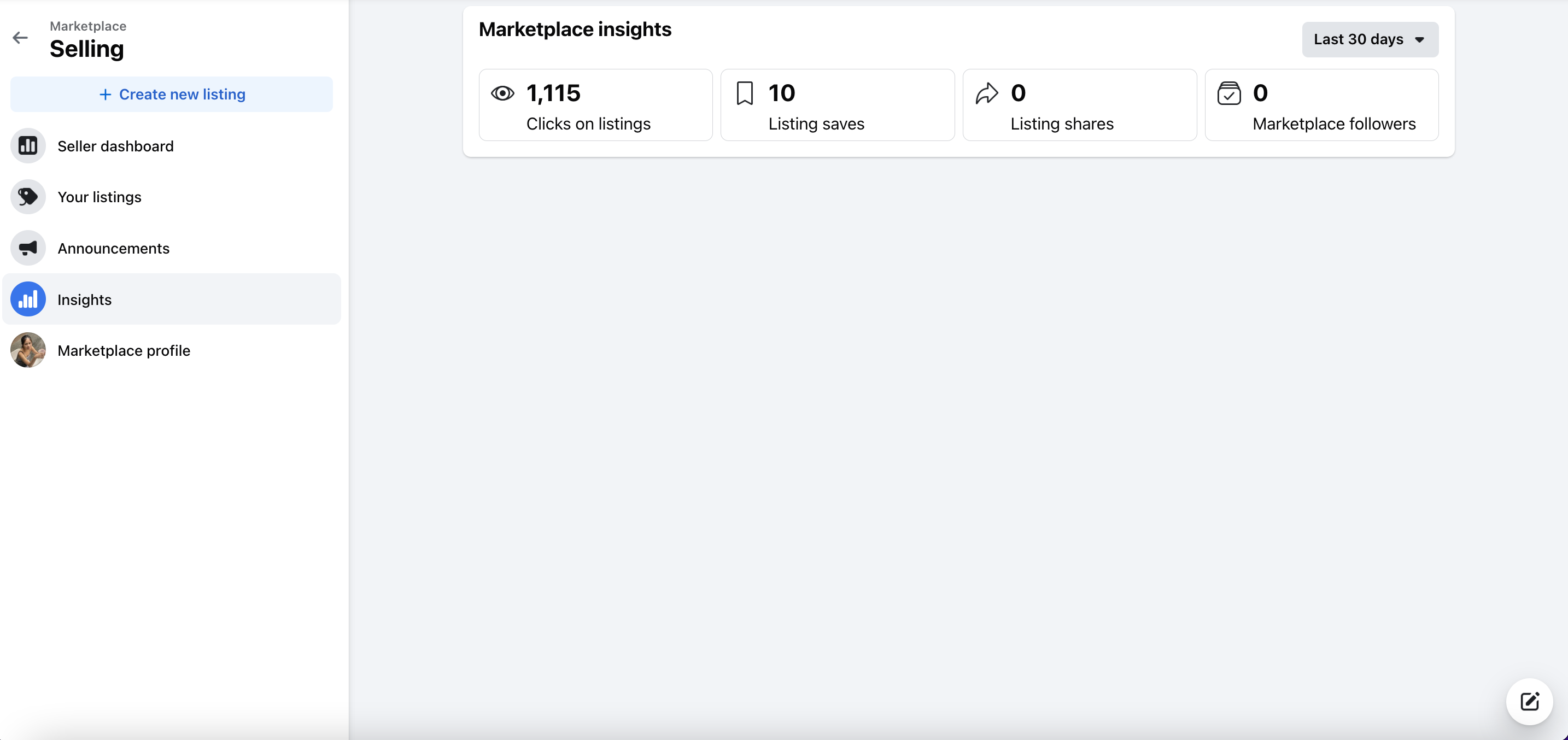
Task: Click the eye icon for listing clicks
Action: click(x=503, y=93)
